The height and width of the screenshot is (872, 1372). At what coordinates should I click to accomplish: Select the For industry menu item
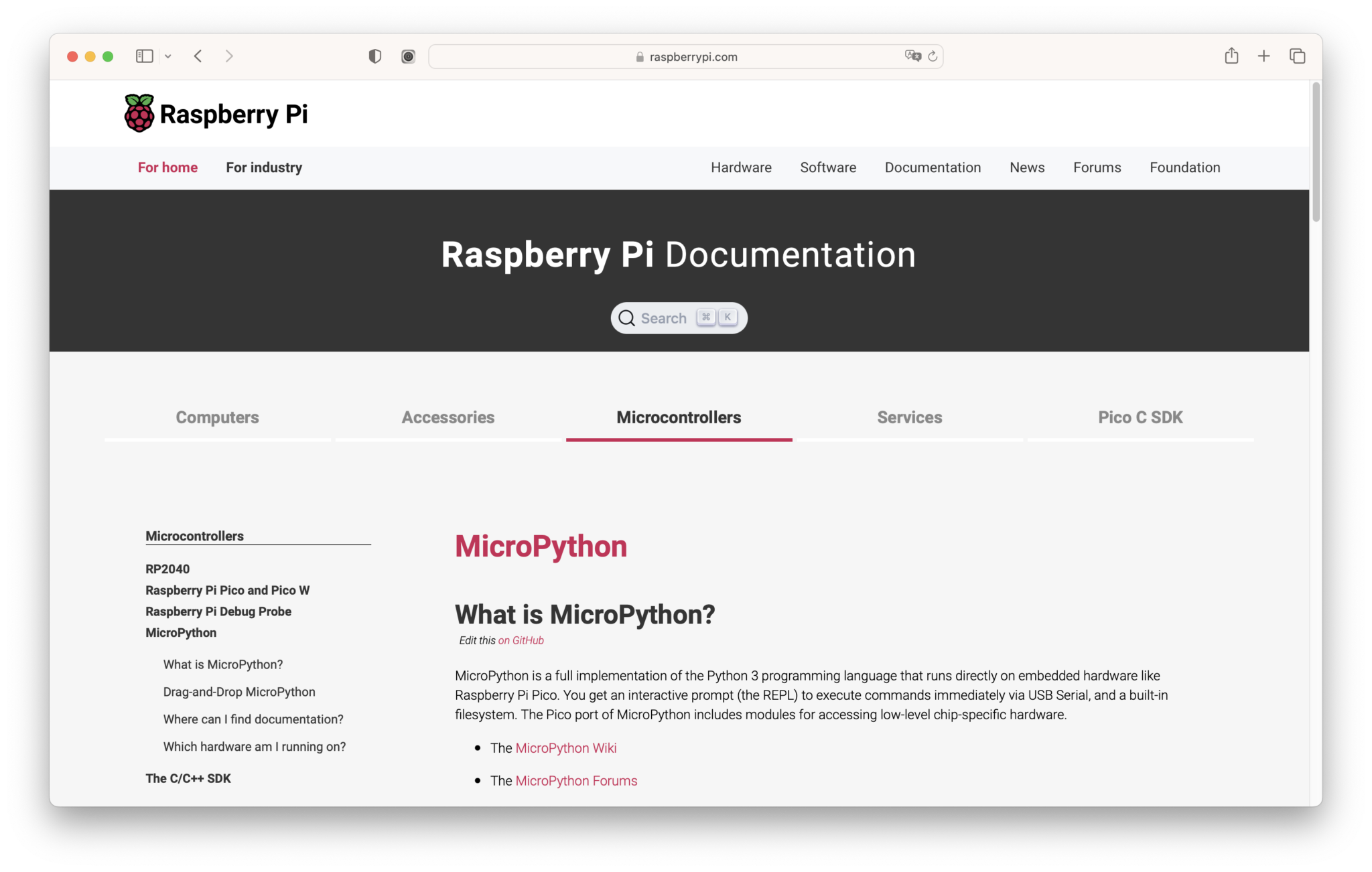tap(263, 167)
